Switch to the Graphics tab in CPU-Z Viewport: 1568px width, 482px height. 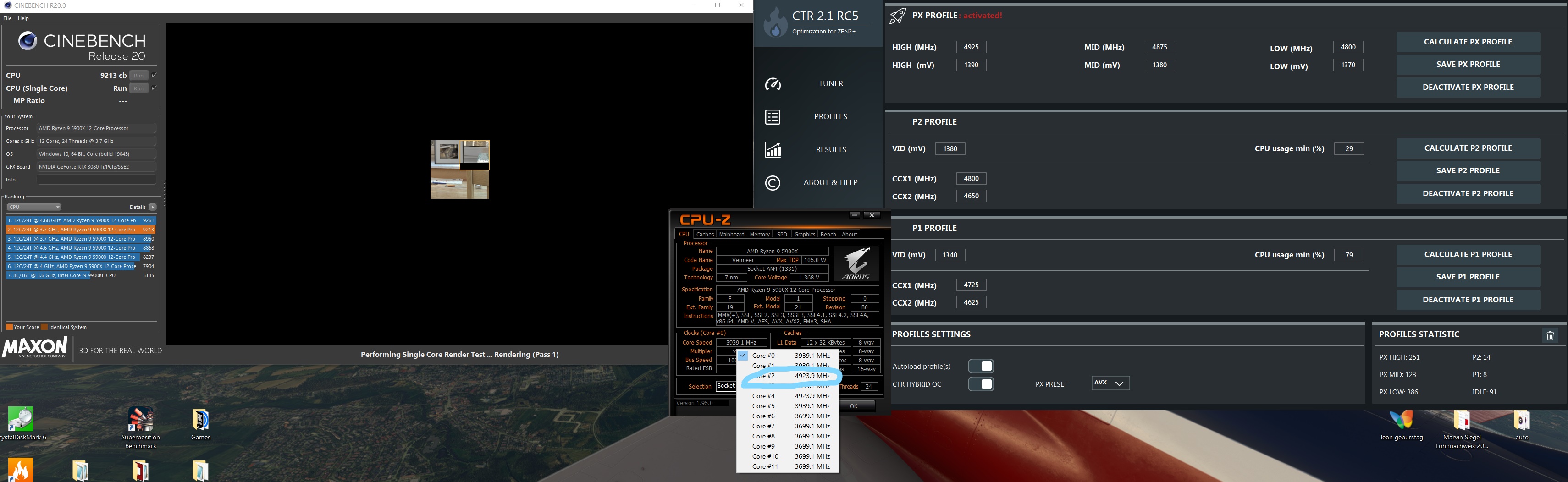(x=805, y=234)
